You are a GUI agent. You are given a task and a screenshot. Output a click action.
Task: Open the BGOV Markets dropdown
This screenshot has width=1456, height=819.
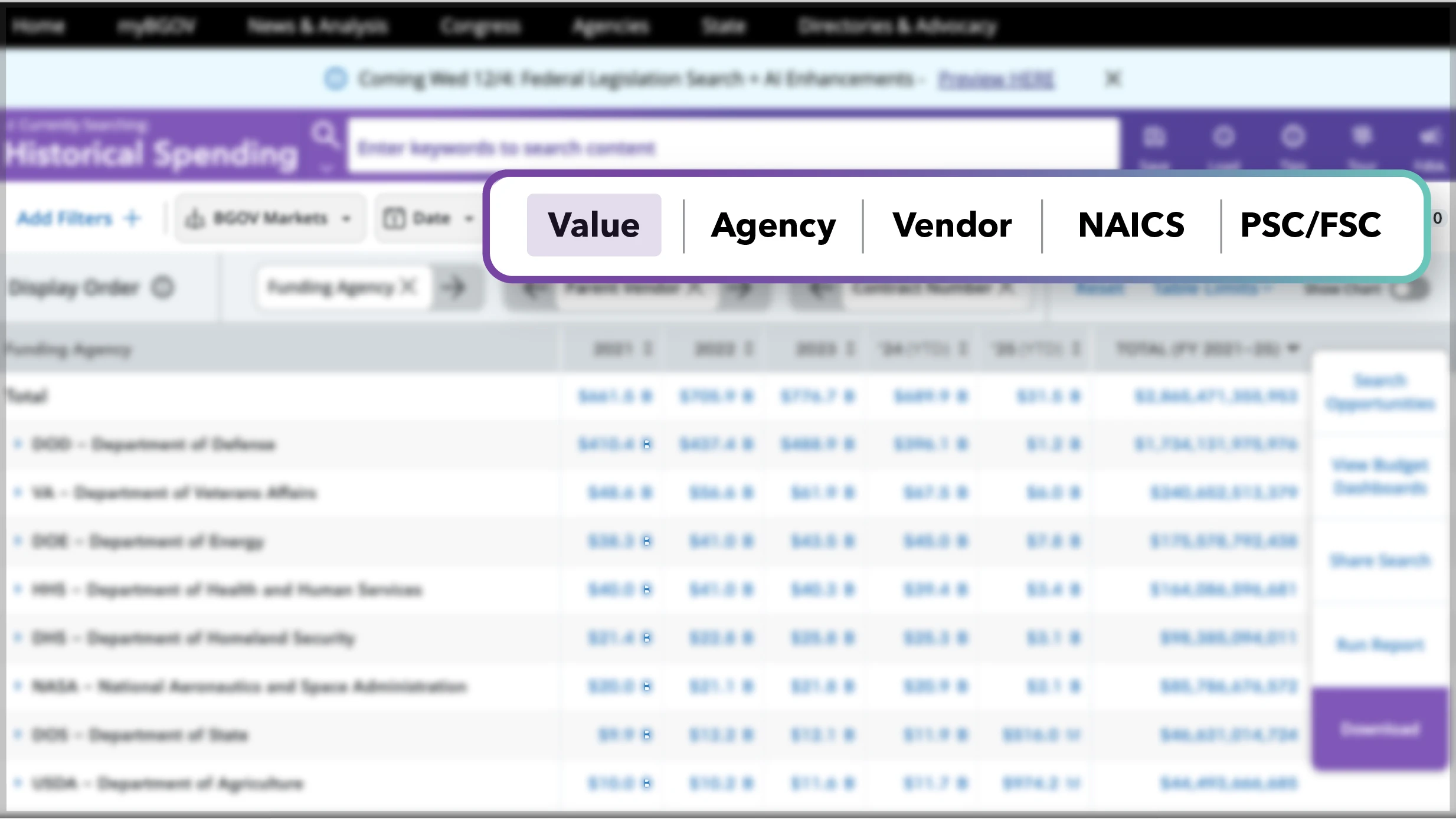(x=346, y=219)
